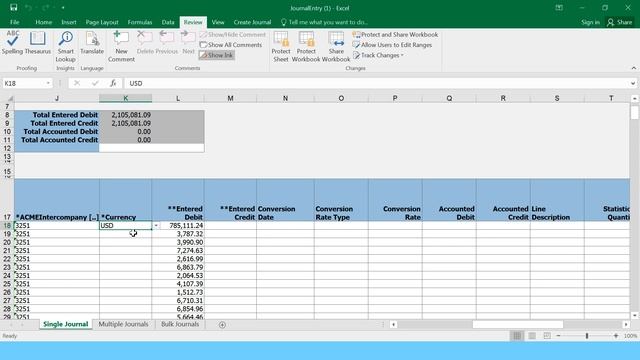Run the Spelling check

(12, 43)
